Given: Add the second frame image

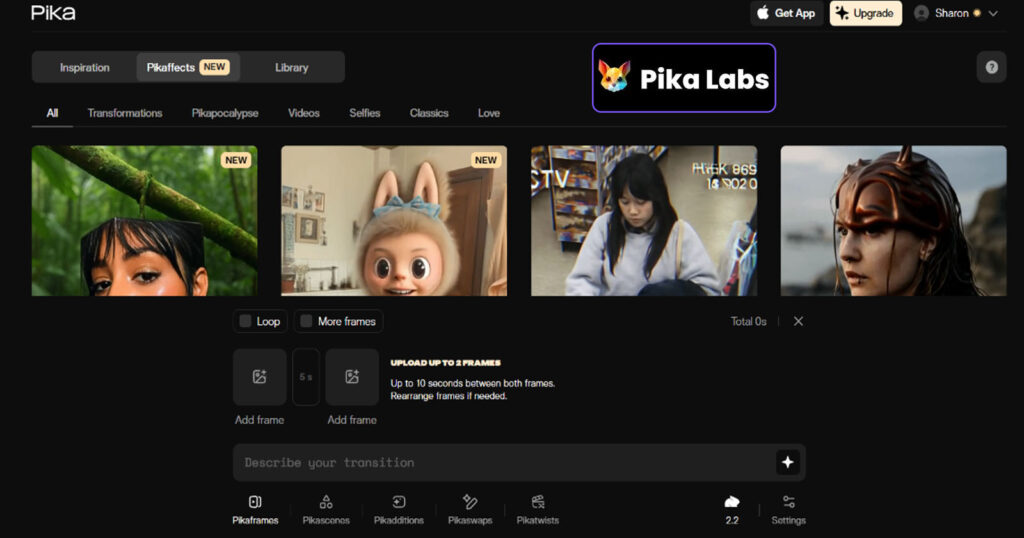Looking at the screenshot, I should 352,377.
